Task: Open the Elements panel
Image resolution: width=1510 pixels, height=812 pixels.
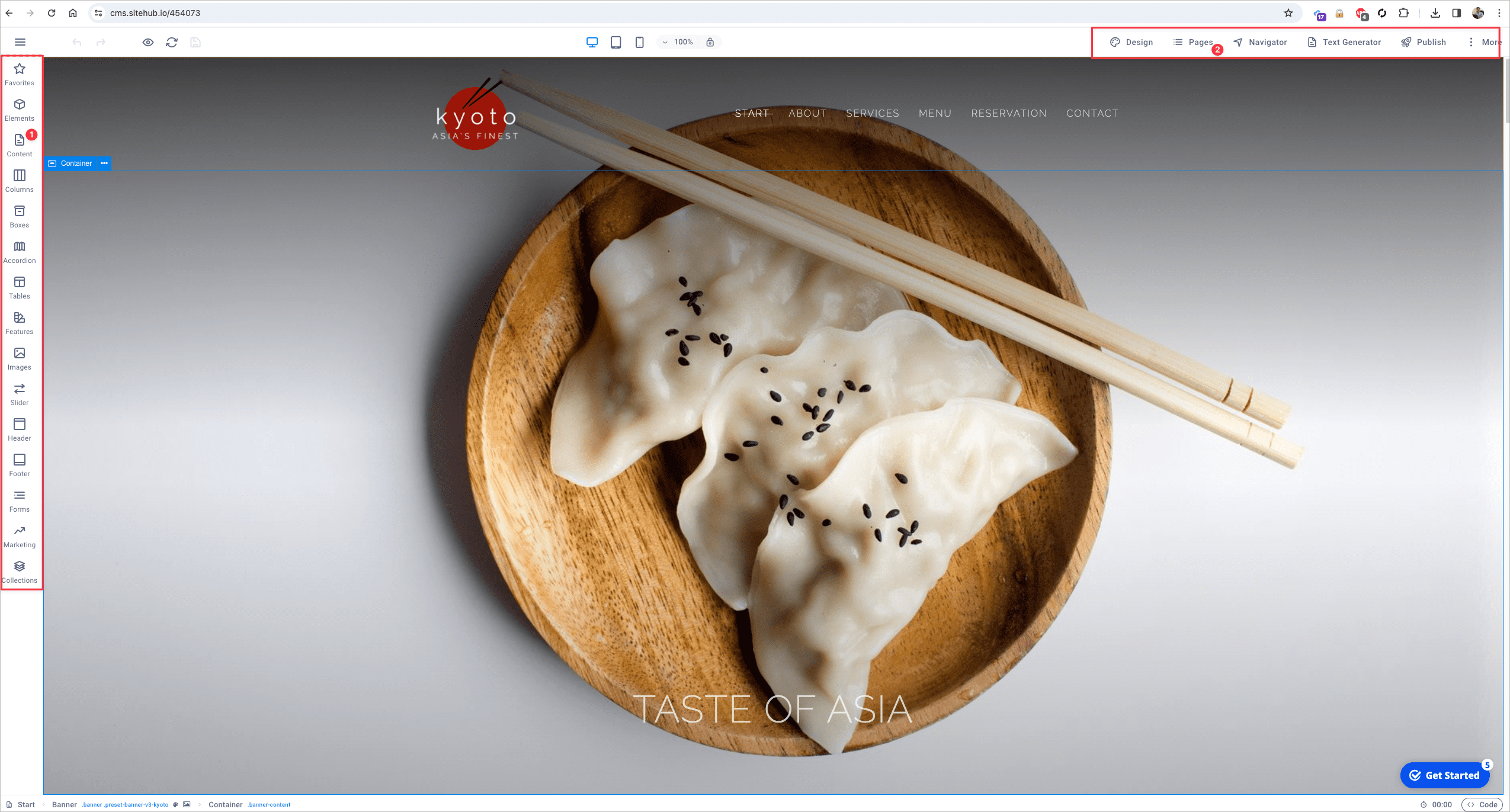Action: [20, 110]
